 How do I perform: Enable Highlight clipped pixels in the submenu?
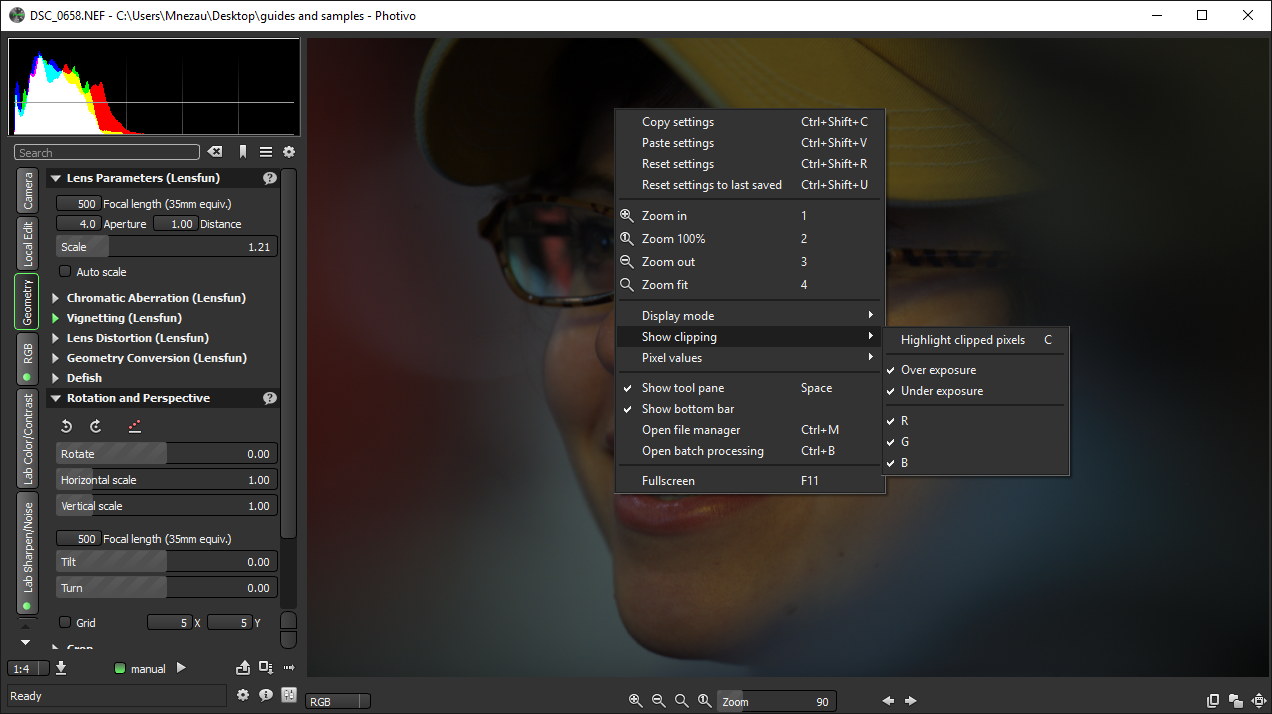point(963,340)
